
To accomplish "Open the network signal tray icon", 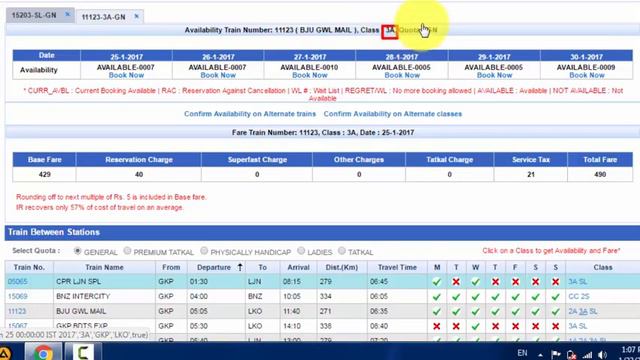I will point(587,354).
